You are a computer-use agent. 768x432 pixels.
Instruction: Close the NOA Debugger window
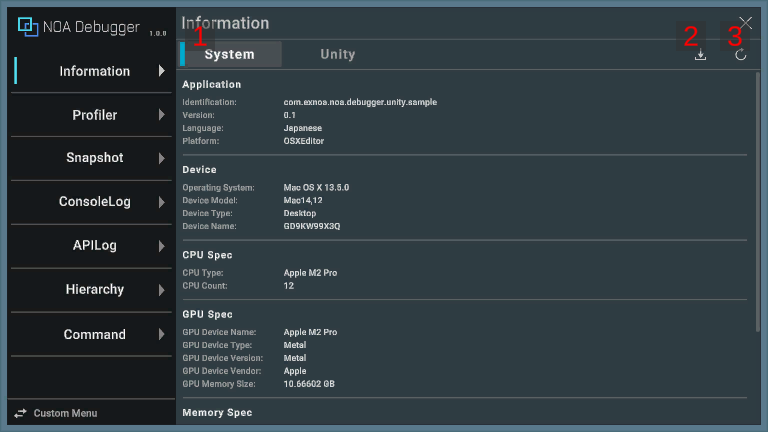(745, 23)
